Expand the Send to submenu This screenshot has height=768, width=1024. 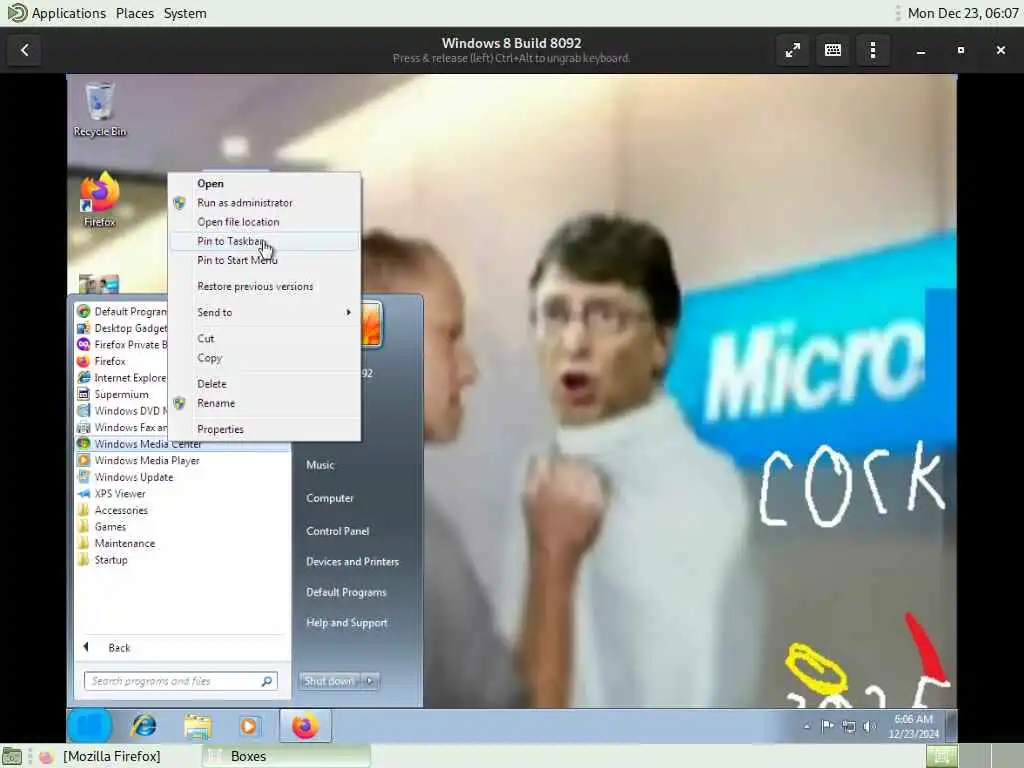264,313
